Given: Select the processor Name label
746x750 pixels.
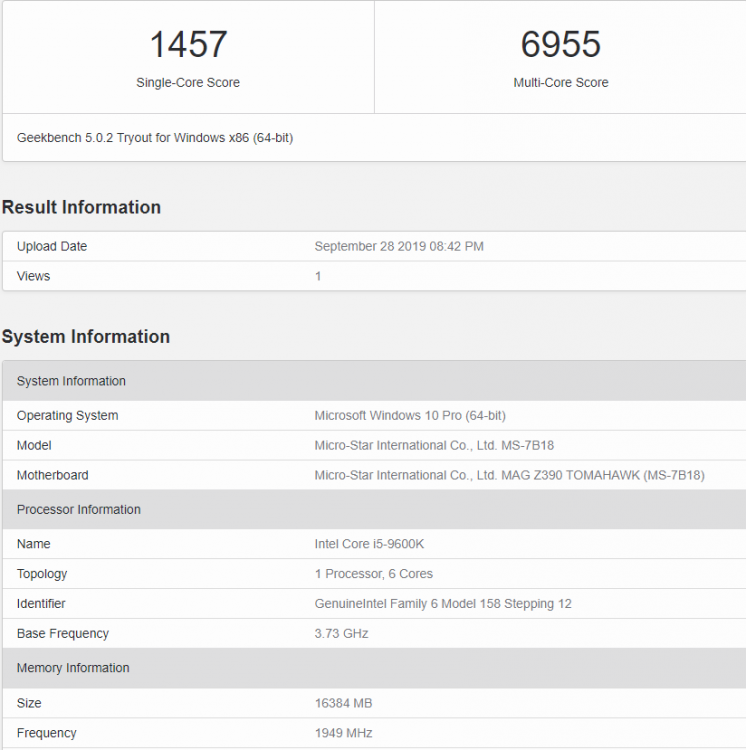Looking at the screenshot, I should tap(33, 544).
